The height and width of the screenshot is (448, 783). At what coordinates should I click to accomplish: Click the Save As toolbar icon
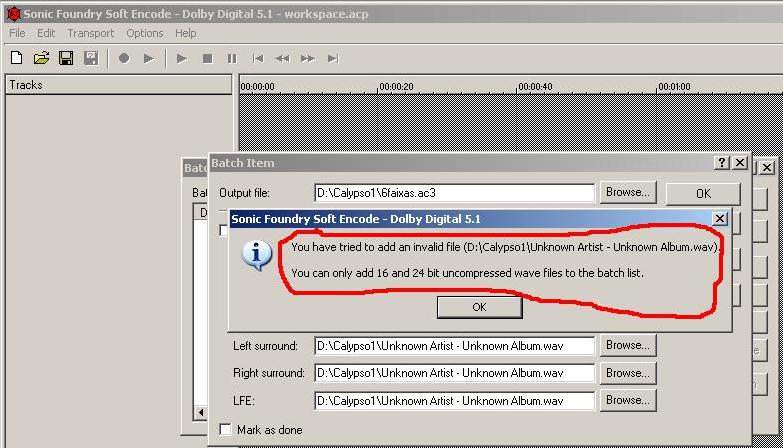pyautogui.click(x=91, y=58)
